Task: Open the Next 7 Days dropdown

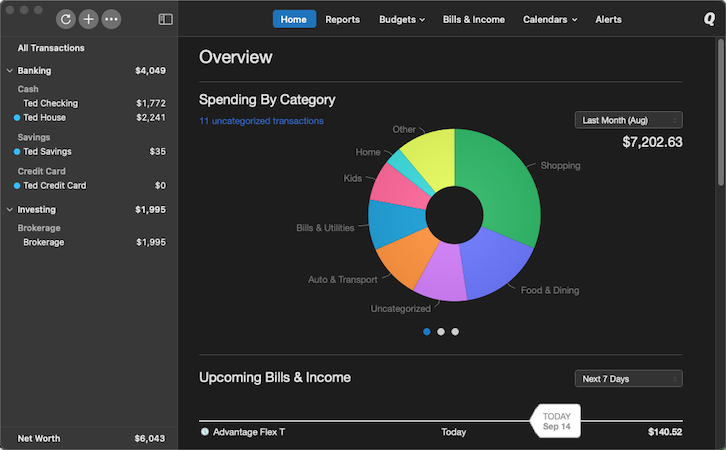Action: click(x=628, y=378)
